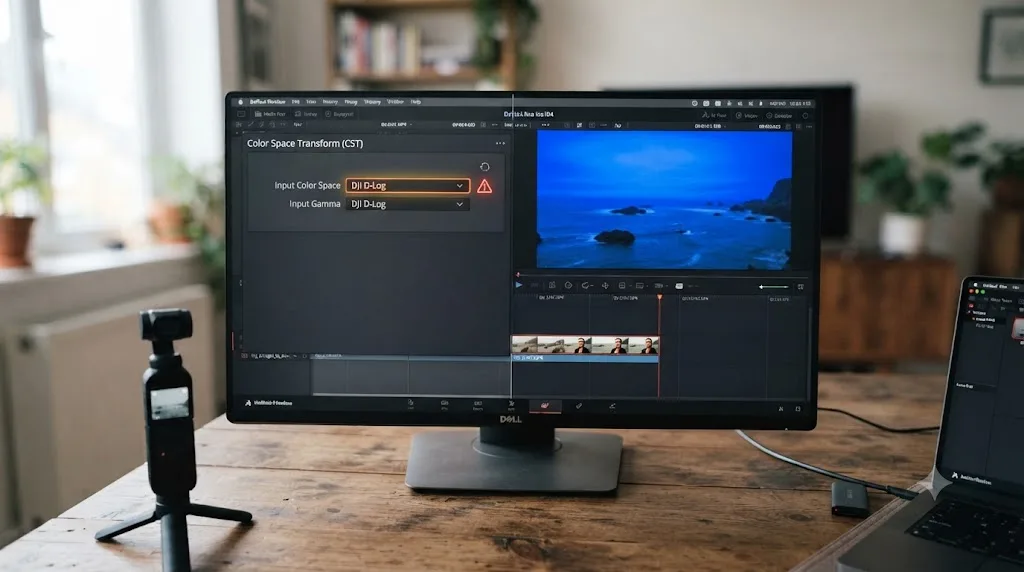The image size is (1024, 572).
Task: Open the Input Color Space dropdown
Action: (x=408, y=185)
